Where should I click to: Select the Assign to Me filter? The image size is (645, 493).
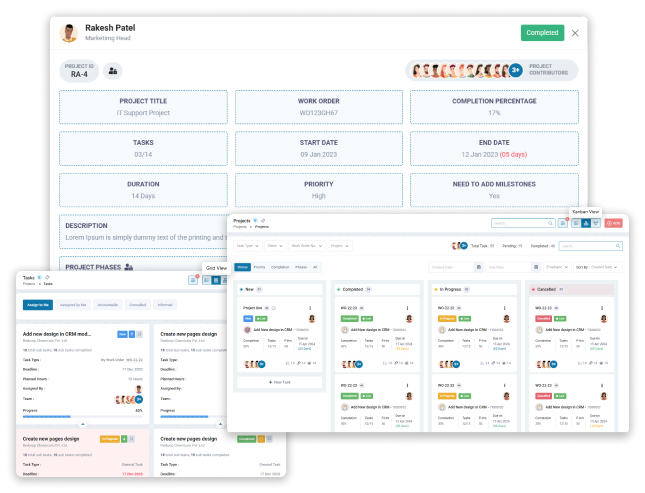40,305
